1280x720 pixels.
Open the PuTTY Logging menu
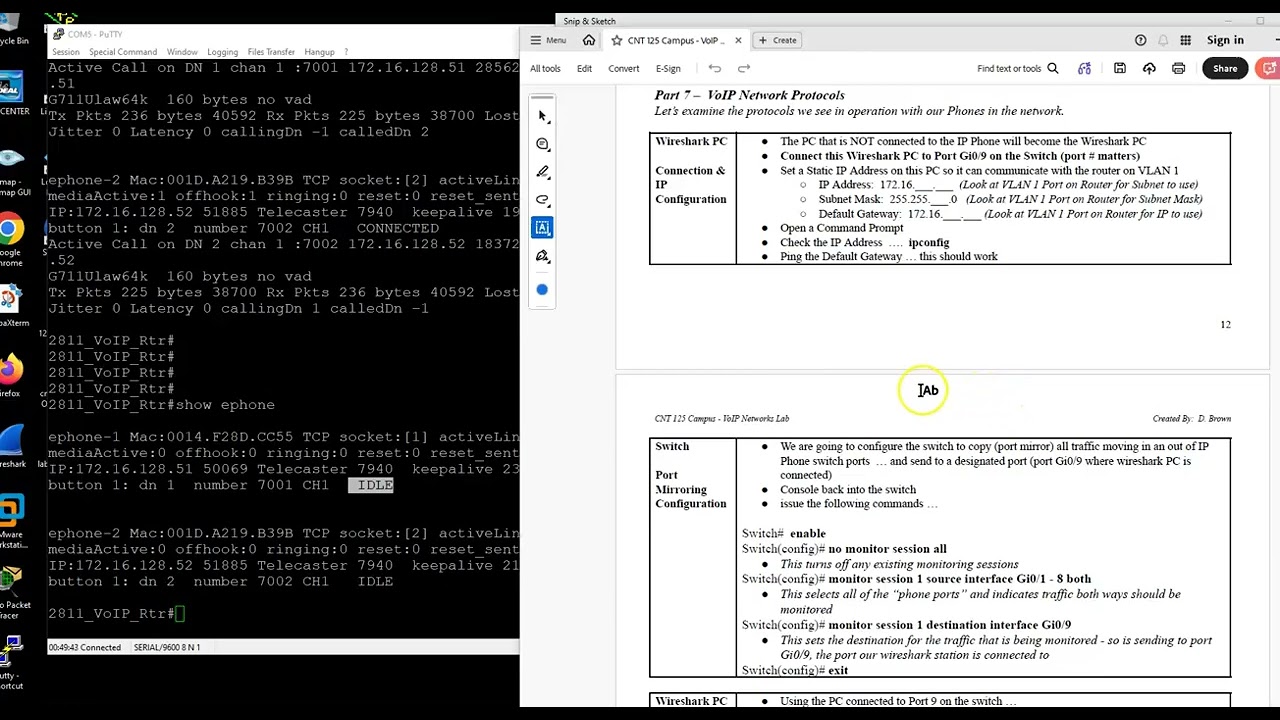tap(222, 52)
